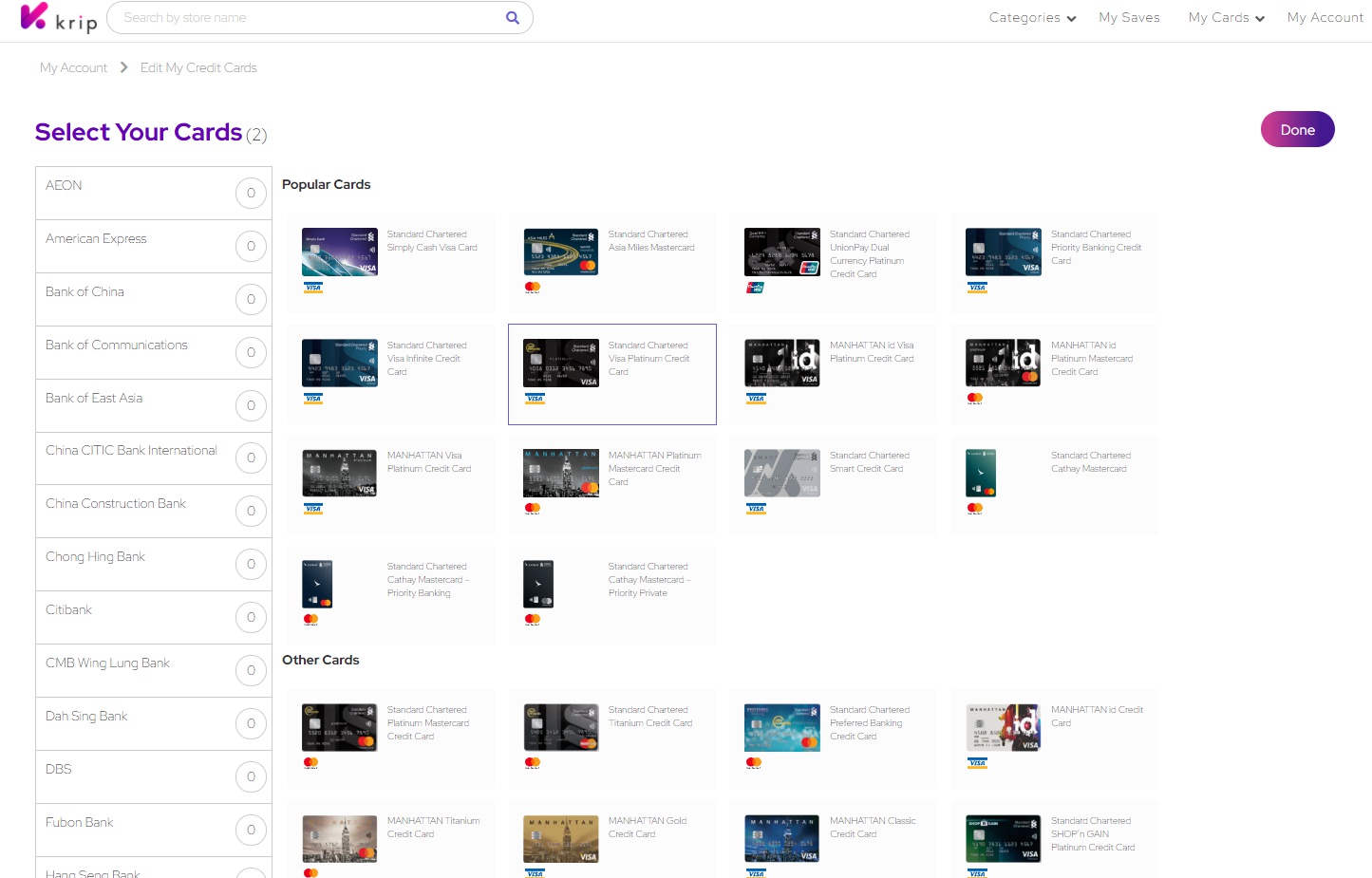Click Mastercard logo under Cathay Priority Private card

533,620
